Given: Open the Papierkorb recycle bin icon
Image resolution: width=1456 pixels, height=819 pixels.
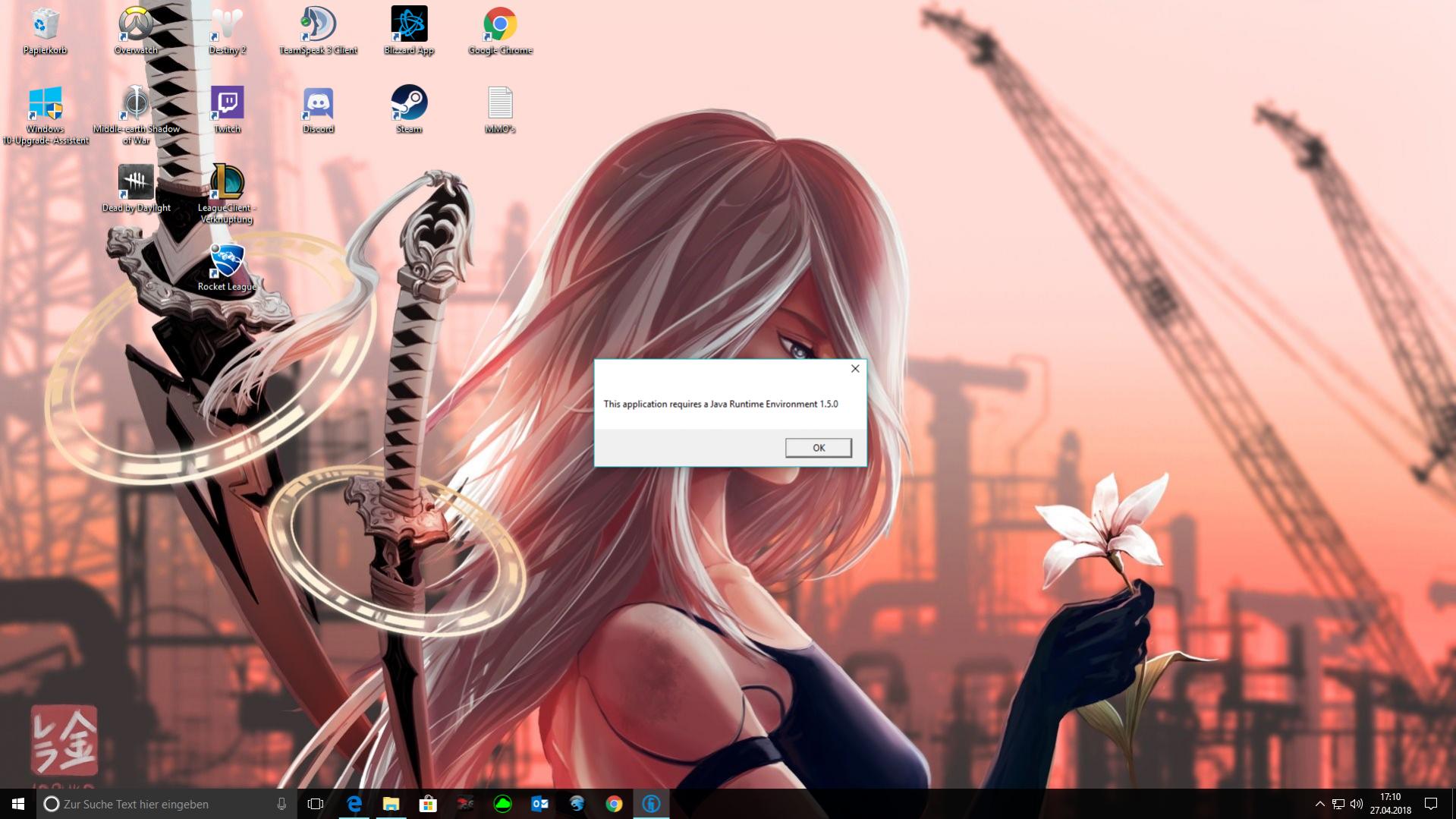Looking at the screenshot, I should coord(45,31).
